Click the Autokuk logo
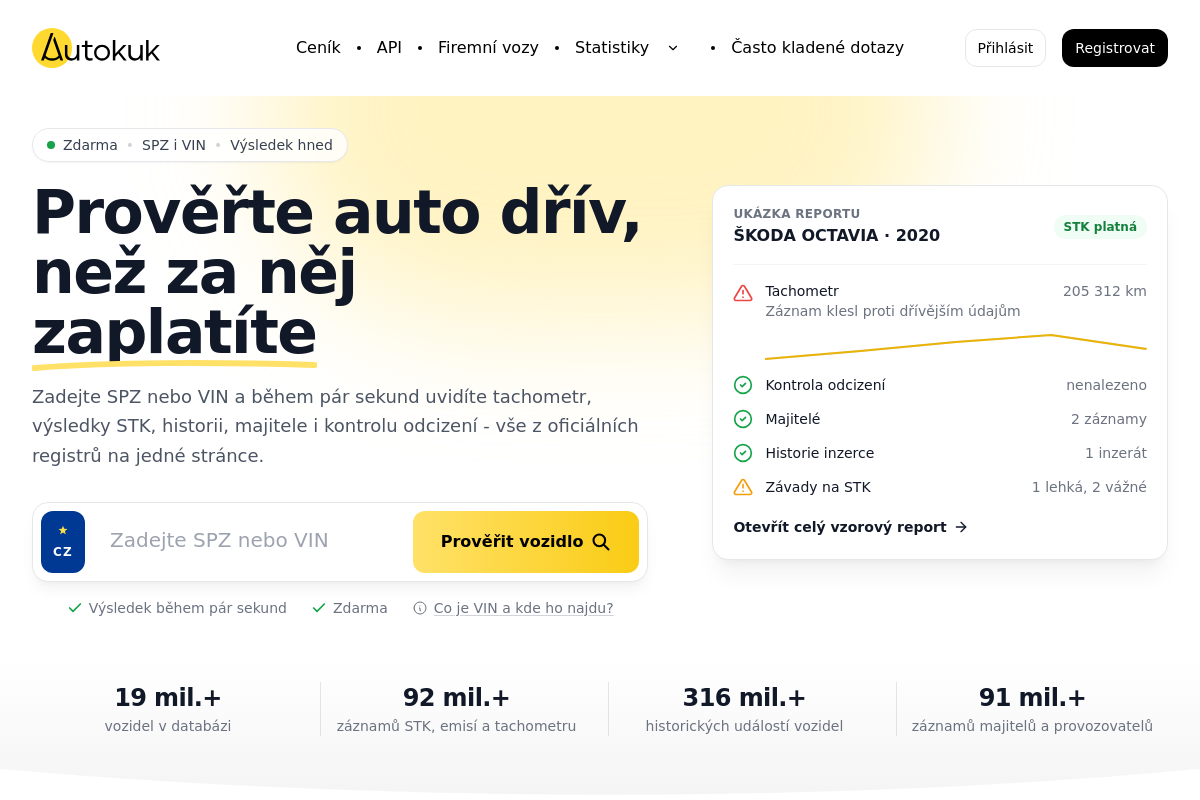 tap(96, 48)
